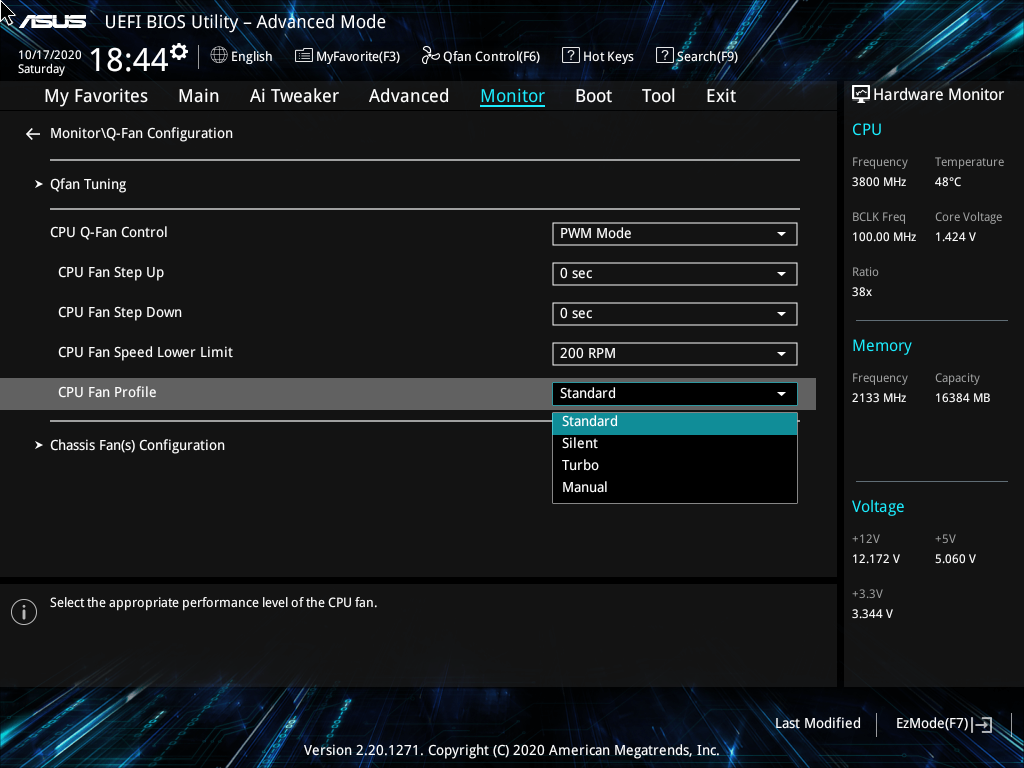Click the CPU temperature 48°C value
Viewport: 1024px width, 768px height.
click(948, 182)
